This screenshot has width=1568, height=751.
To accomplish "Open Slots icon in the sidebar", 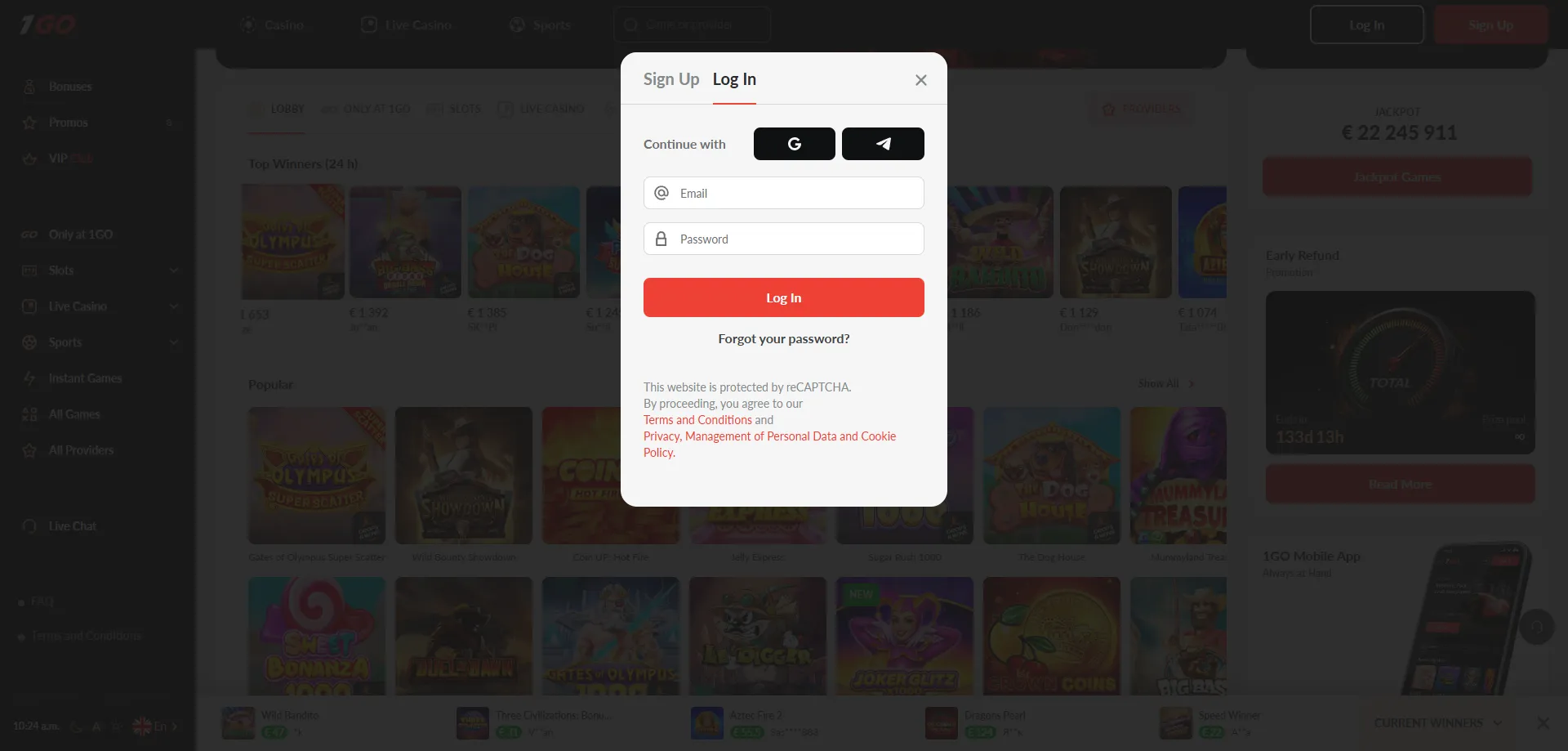I will 29,270.
